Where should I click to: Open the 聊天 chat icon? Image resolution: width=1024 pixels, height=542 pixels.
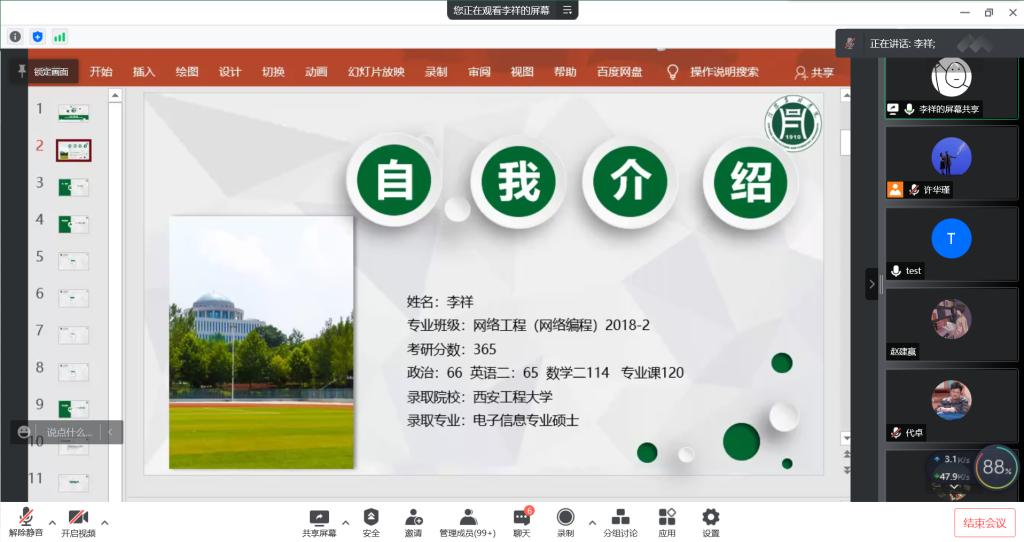[521, 521]
